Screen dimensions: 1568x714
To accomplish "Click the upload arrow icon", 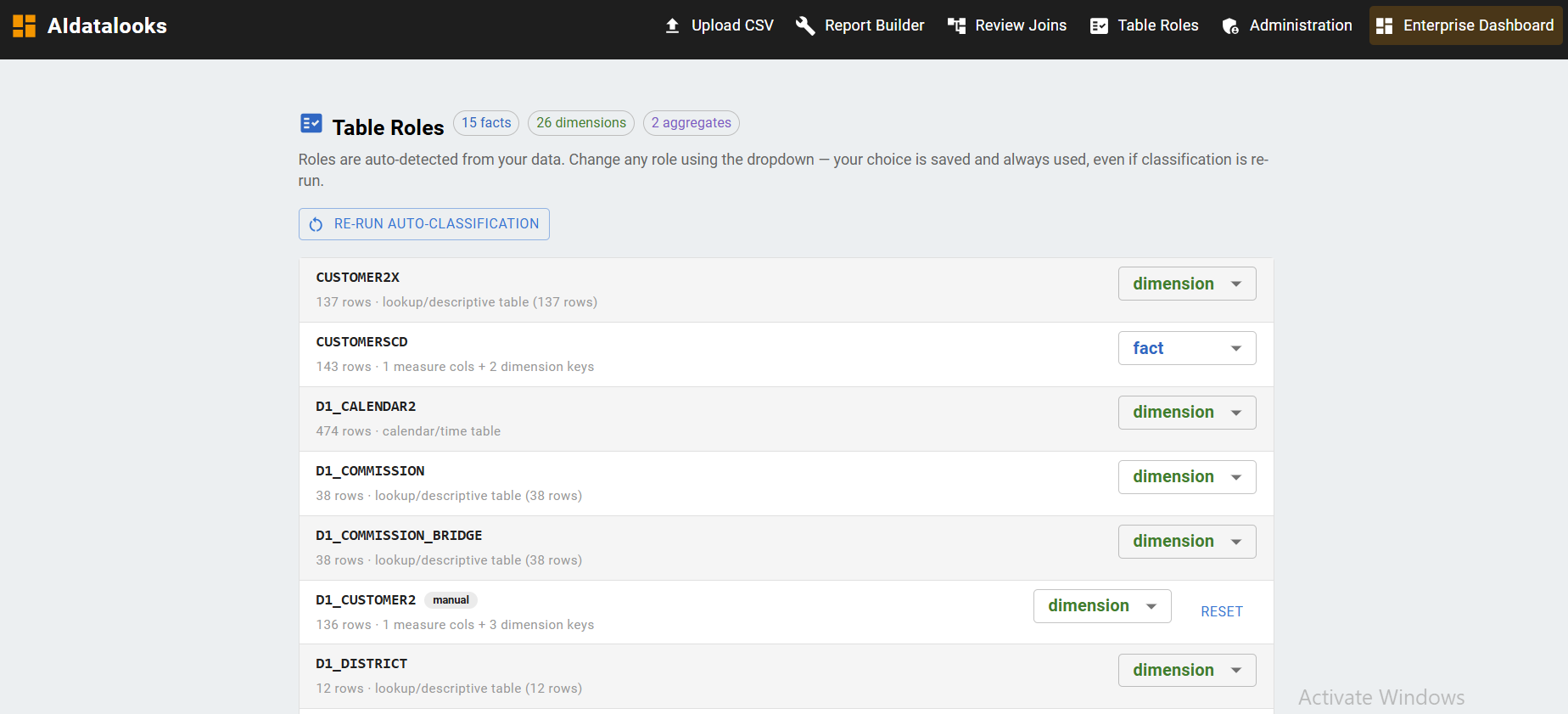I will (x=672, y=25).
